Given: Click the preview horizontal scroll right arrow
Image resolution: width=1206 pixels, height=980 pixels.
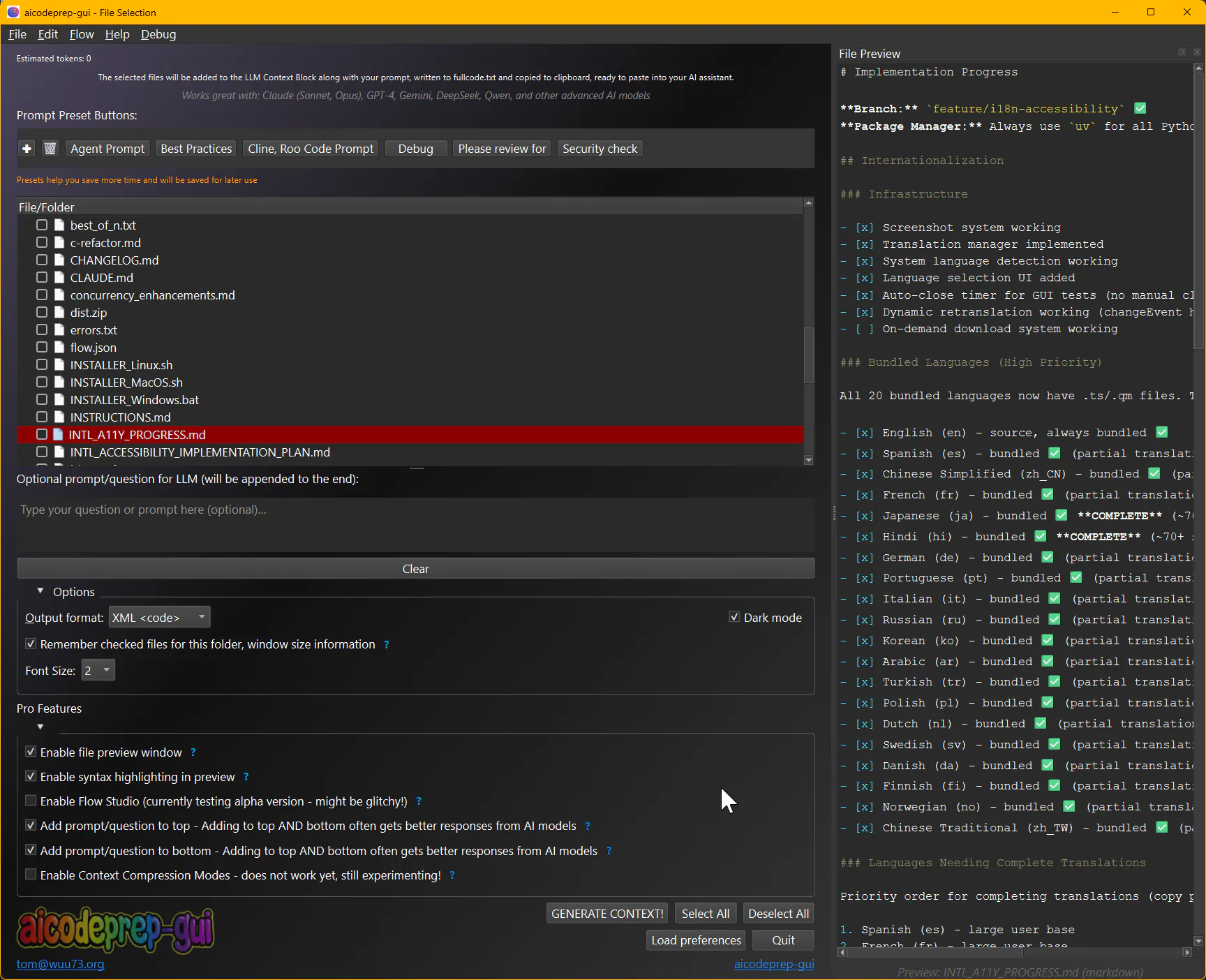Looking at the screenshot, I should point(1187,952).
